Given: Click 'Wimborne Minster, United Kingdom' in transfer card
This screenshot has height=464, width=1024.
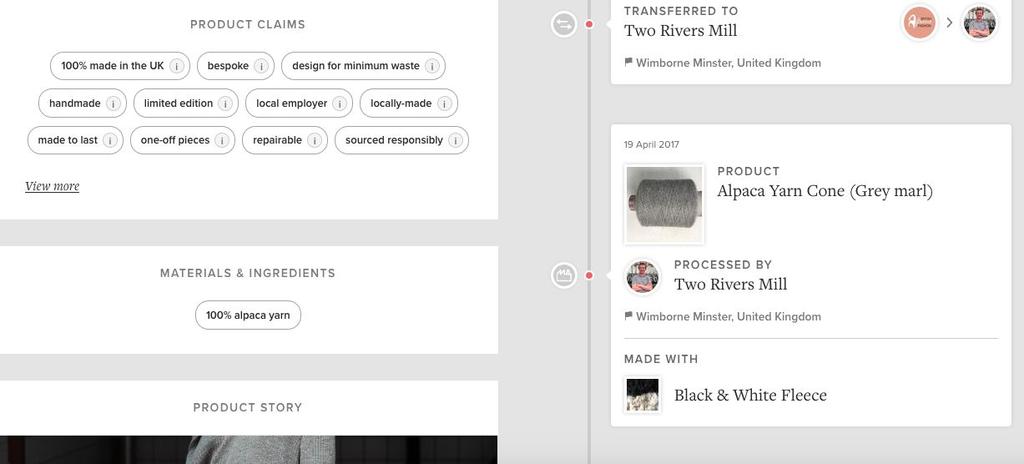Looking at the screenshot, I should [728, 63].
